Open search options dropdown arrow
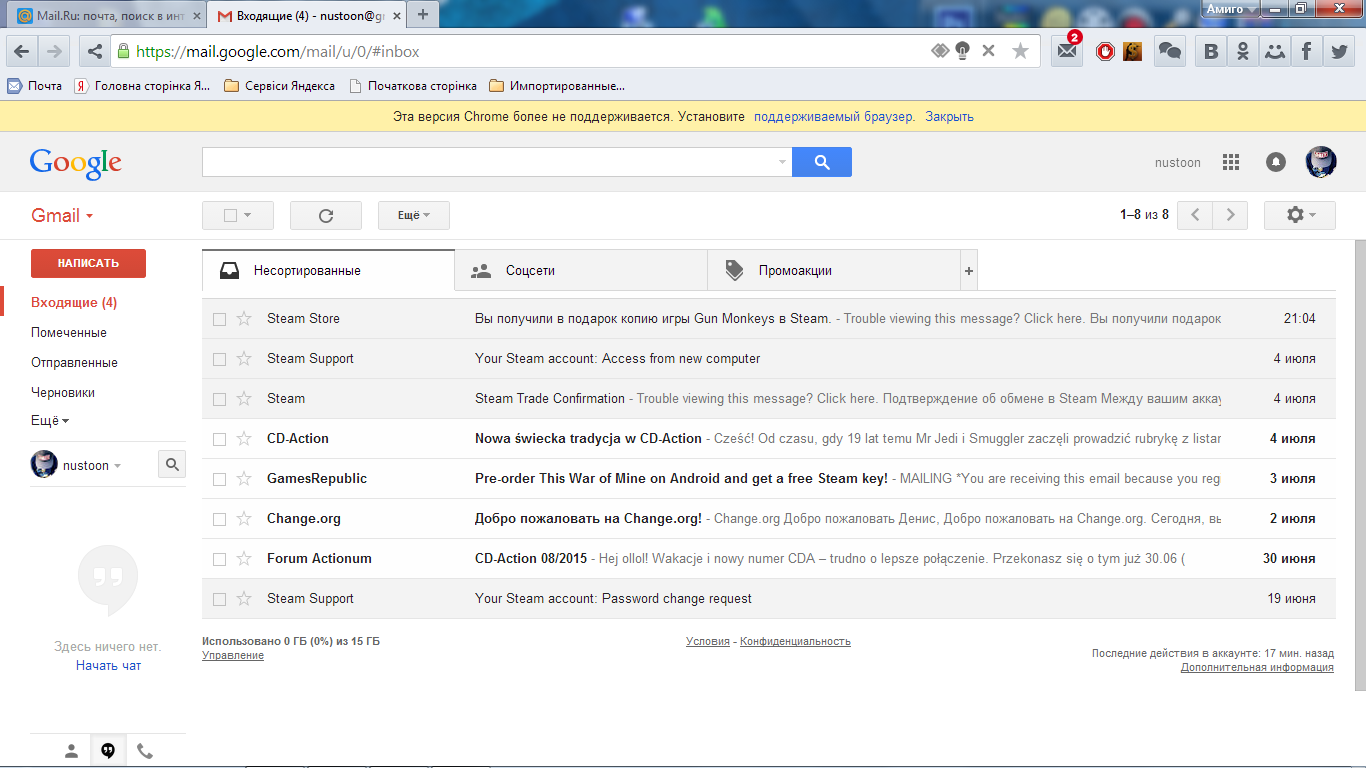This screenshot has height=768, width=1366. [x=782, y=162]
